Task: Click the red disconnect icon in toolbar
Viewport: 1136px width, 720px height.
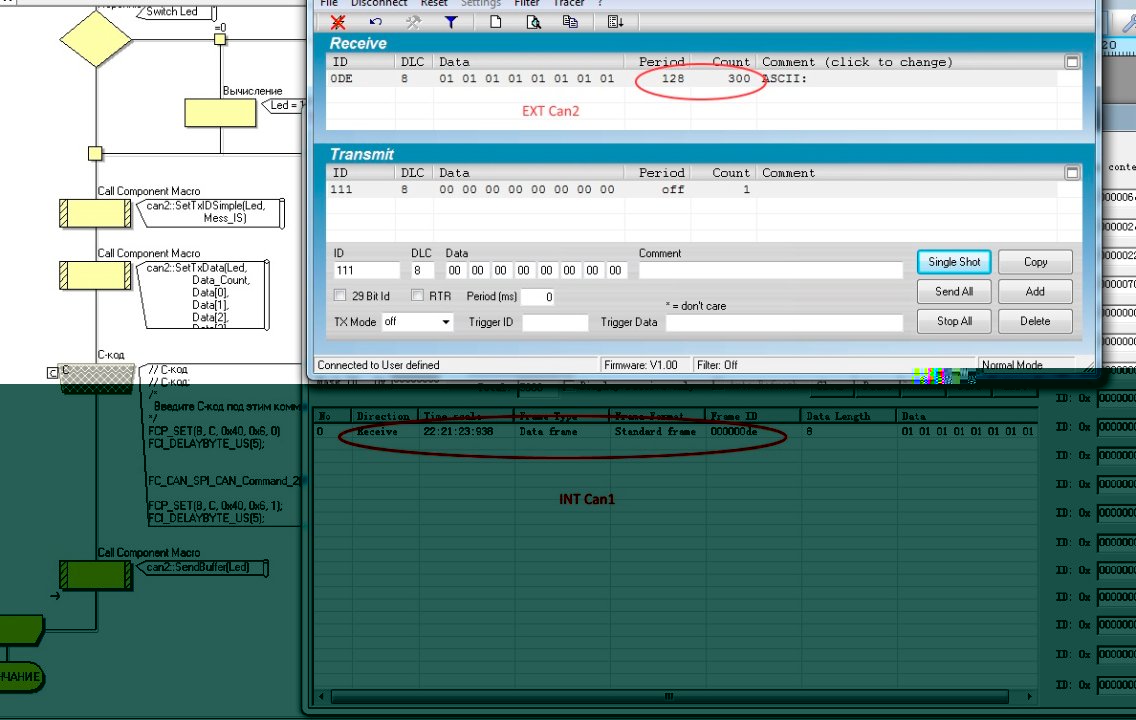Action: tap(338, 22)
